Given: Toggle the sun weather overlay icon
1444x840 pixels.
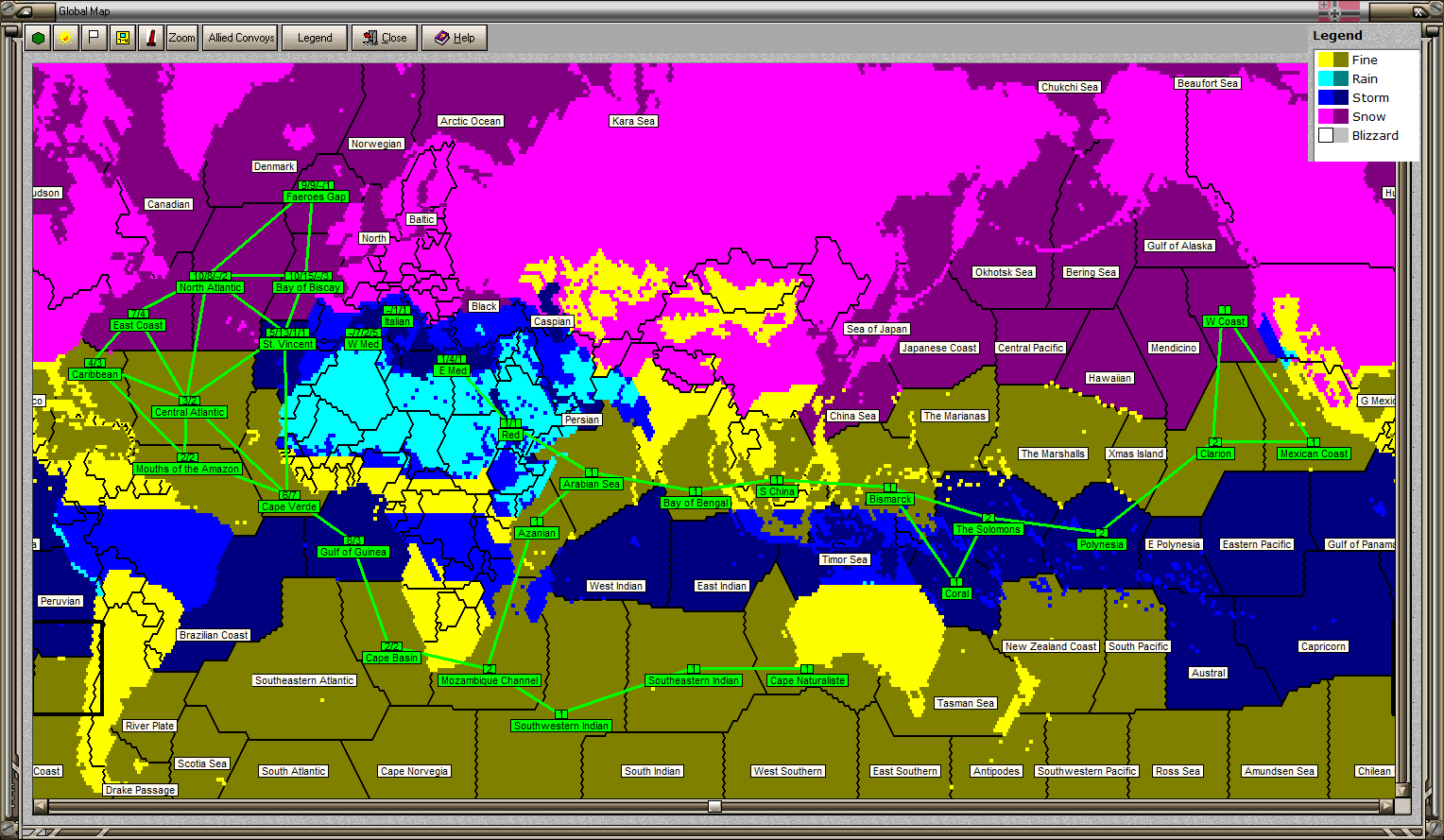Looking at the screenshot, I should [x=65, y=38].
